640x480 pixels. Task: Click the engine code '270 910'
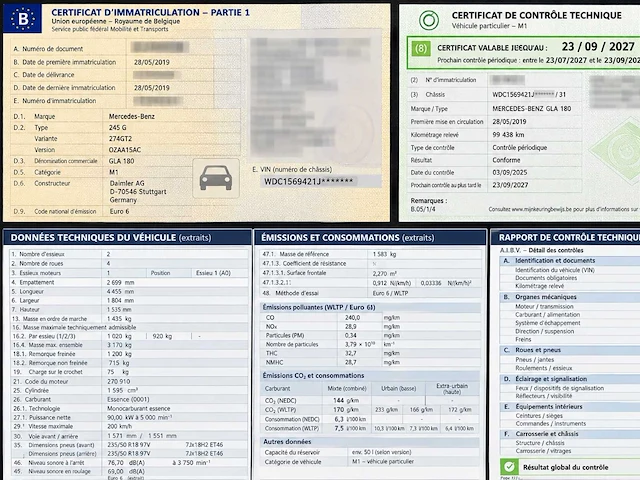click(x=118, y=381)
